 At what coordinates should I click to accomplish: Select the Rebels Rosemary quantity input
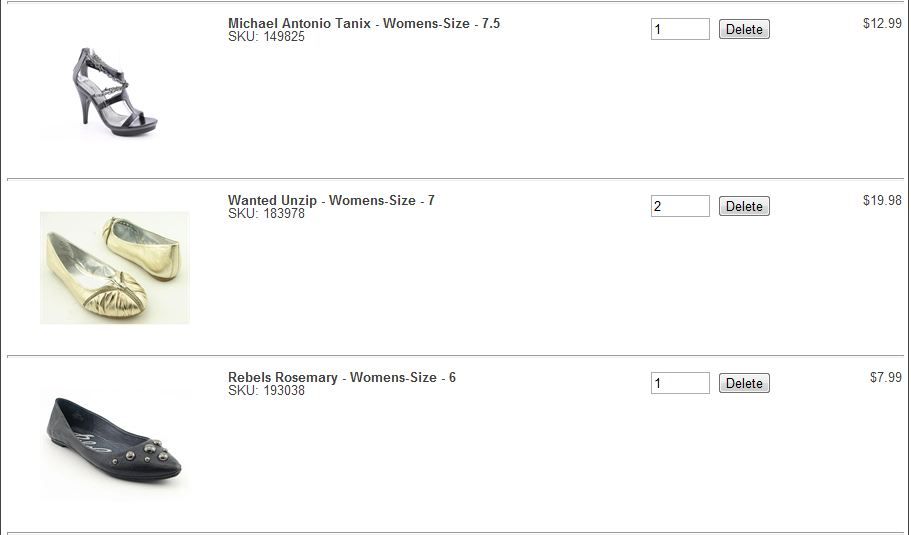click(x=680, y=384)
